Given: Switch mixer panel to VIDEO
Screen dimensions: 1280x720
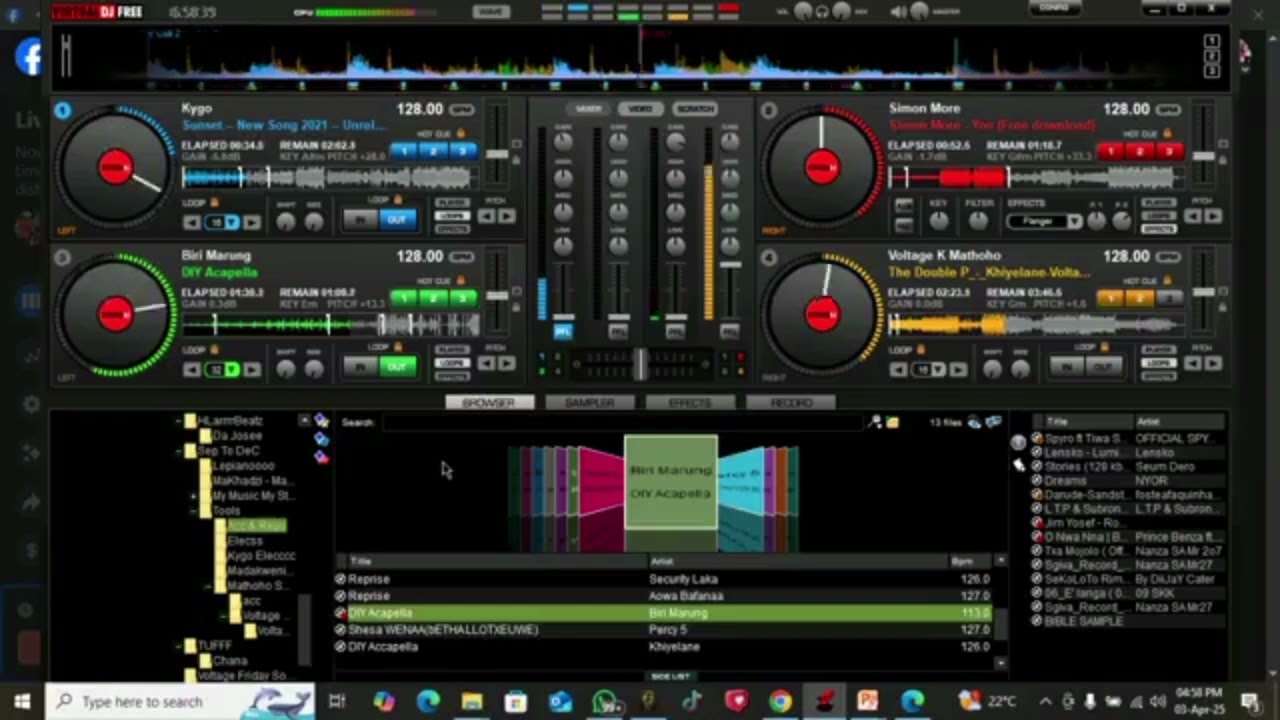Looking at the screenshot, I should [640, 108].
